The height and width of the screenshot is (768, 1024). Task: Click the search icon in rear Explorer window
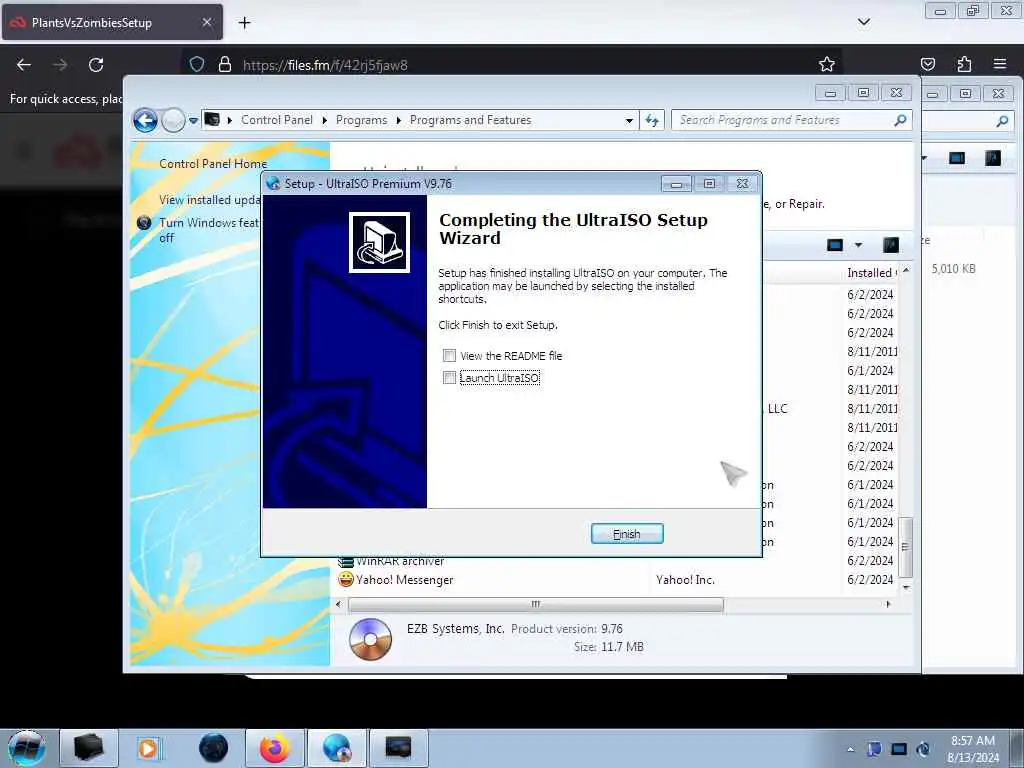tap(1002, 121)
